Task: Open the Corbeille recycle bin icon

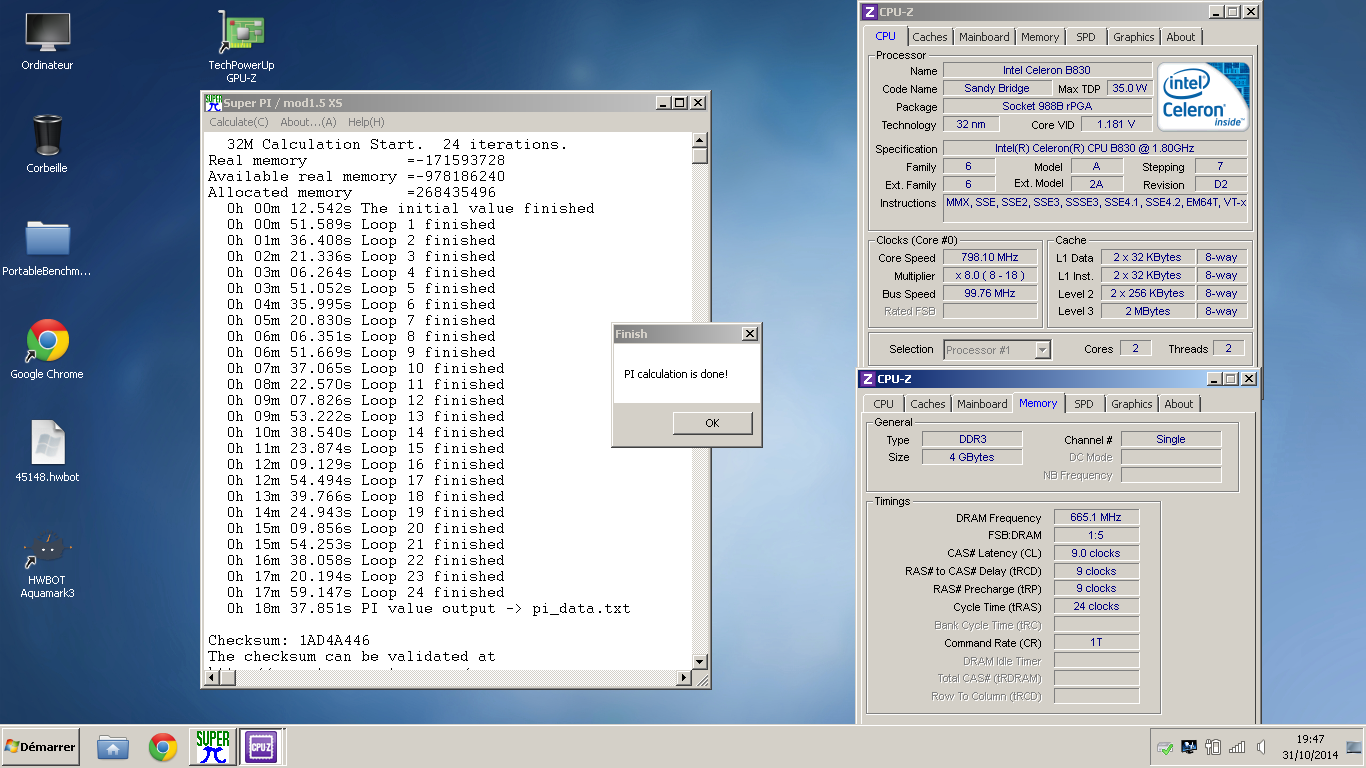Action: coord(47,144)
